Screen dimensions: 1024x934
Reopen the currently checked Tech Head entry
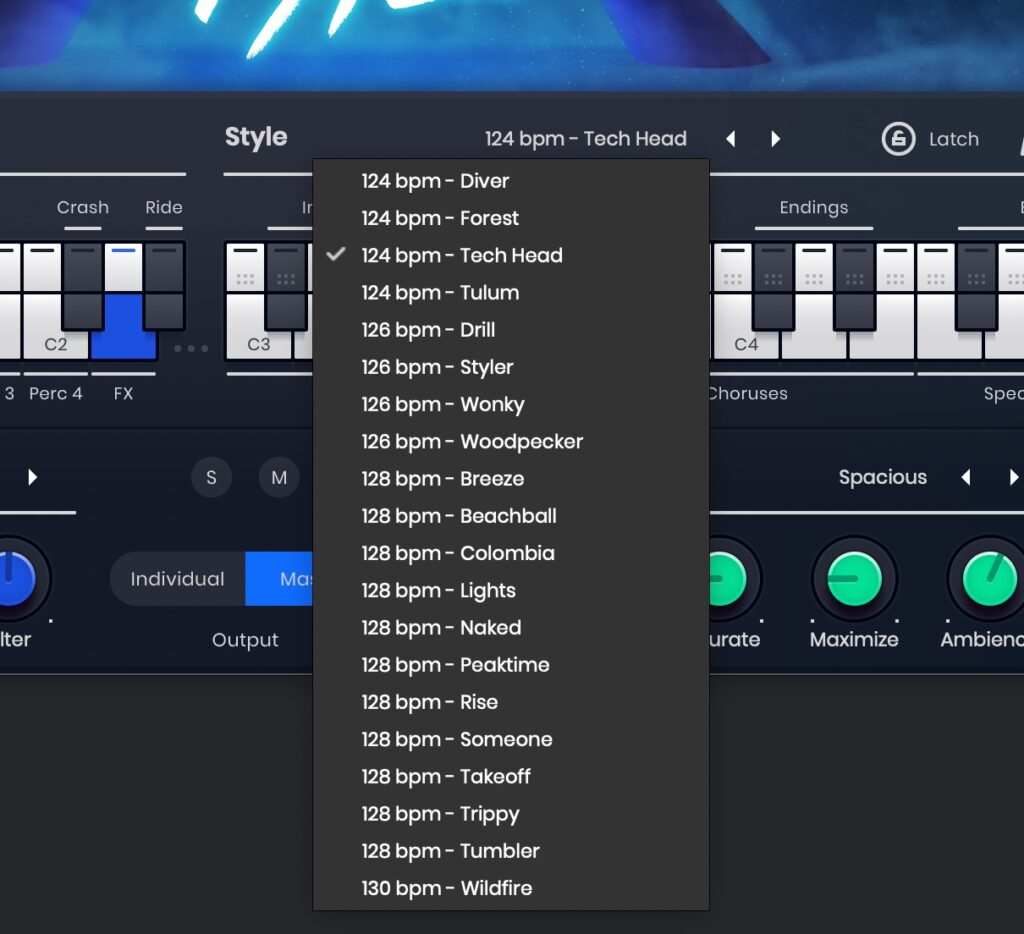[462, 255]
